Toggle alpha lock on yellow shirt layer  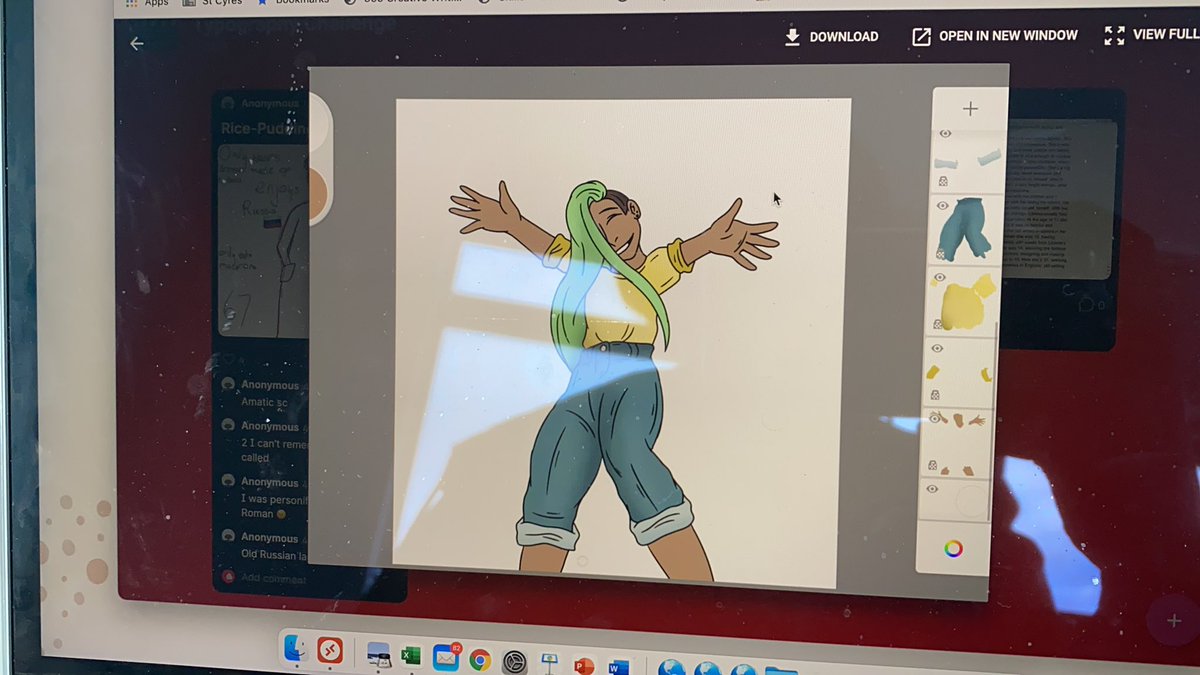(938, 324)
